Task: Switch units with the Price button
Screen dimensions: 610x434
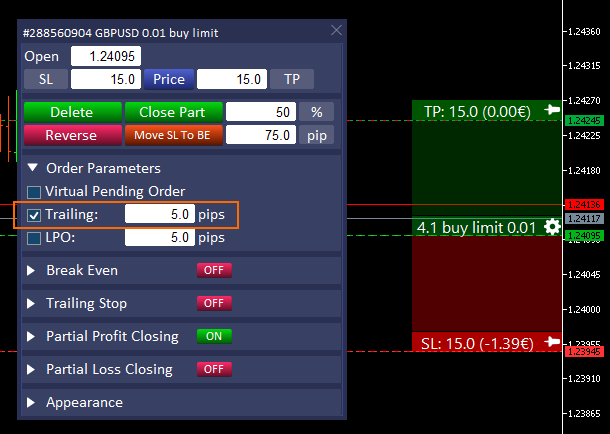Action: tap(168, 79)
